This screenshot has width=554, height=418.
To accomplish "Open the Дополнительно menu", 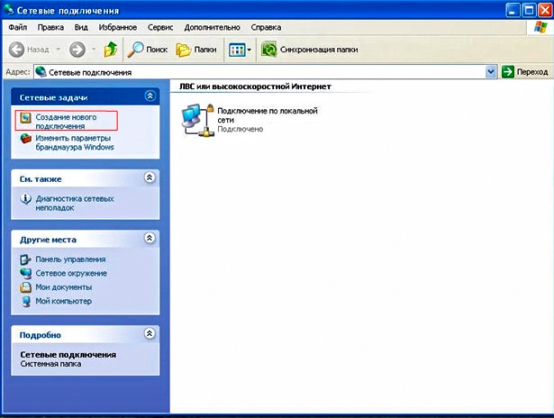I will pyautogui.click(x=212, y=27).
